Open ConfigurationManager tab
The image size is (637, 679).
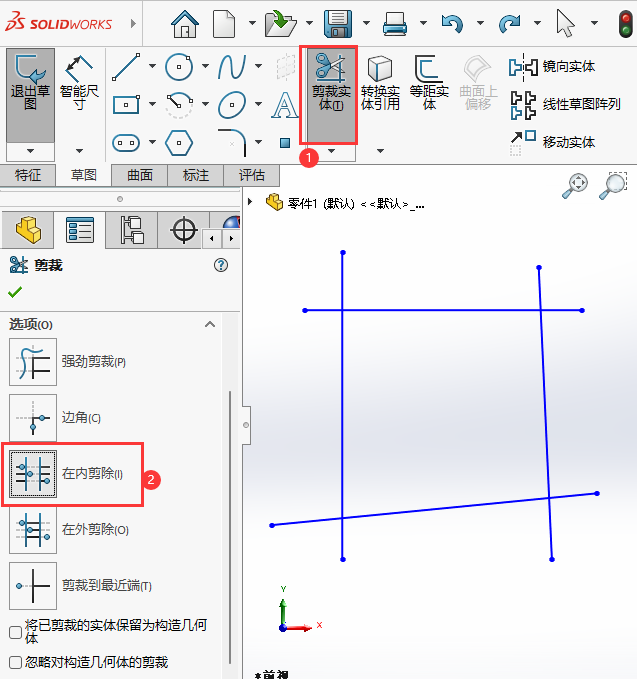coord(132,230)
